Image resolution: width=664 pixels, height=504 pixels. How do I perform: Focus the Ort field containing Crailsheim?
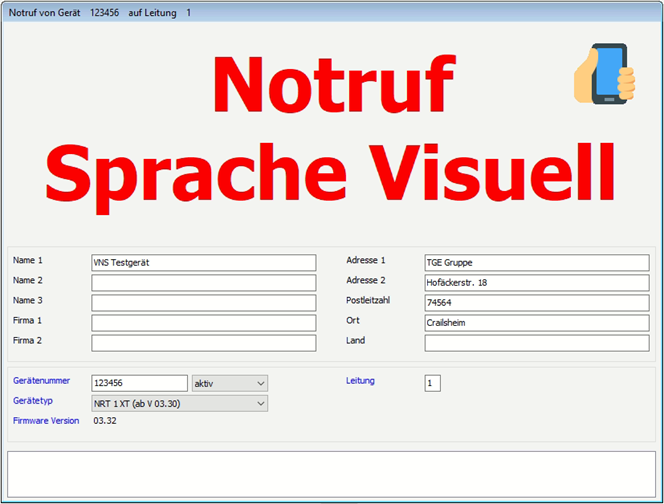pos(536,323)
